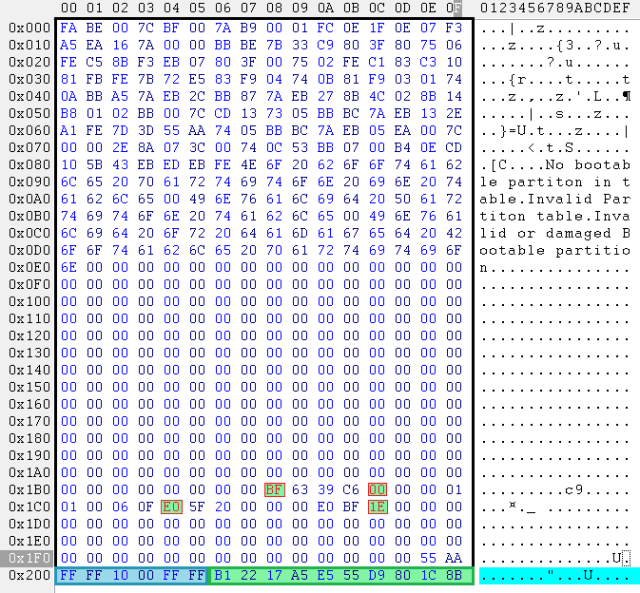The height and width of the screenshot is (593, 640).
Task: Click ASCII text 'No bootab' in row 0x080
Action: [588, 164]
